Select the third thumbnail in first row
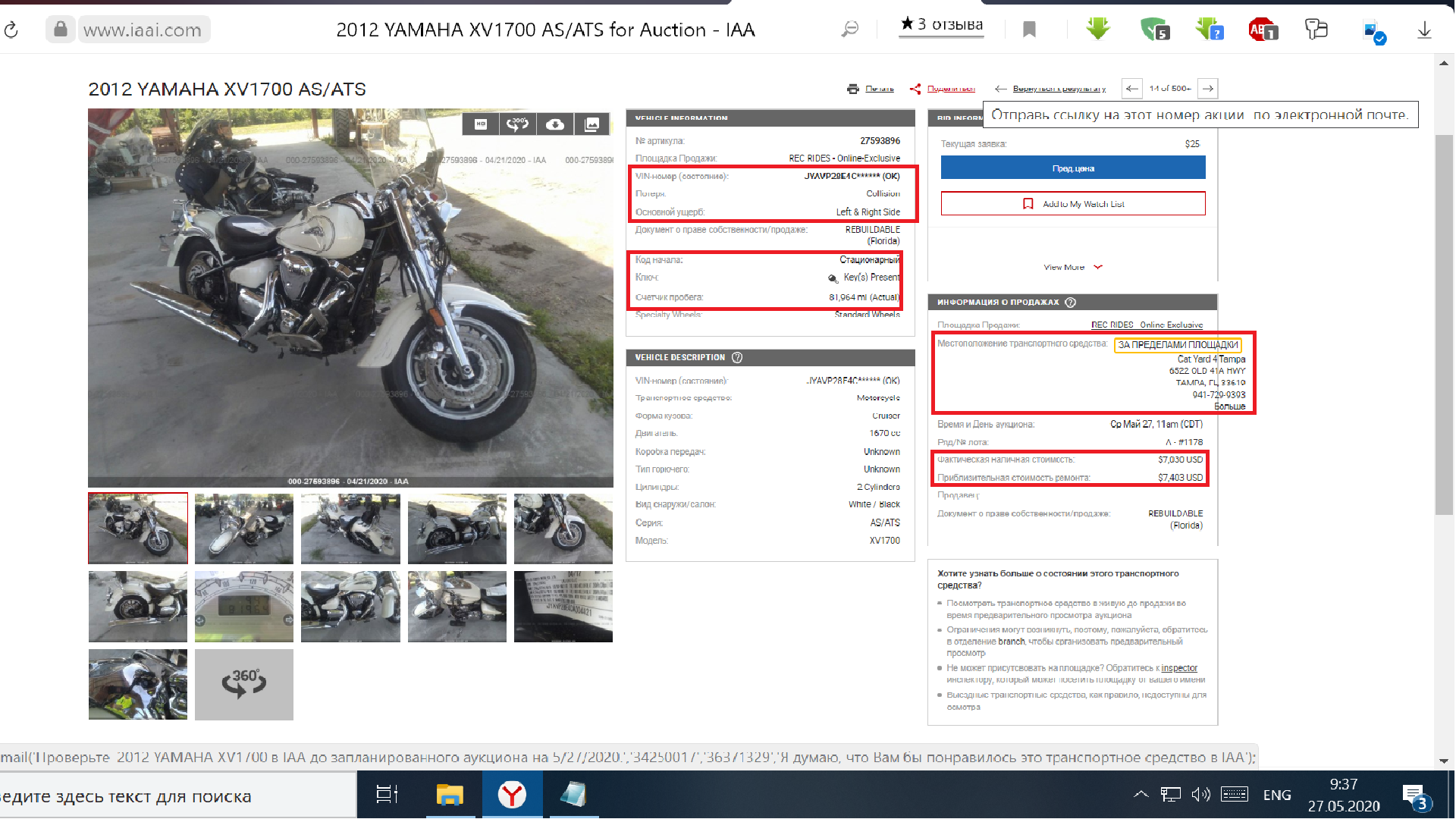Viewport: 1456px width, 819px height. tap(350, 529)
